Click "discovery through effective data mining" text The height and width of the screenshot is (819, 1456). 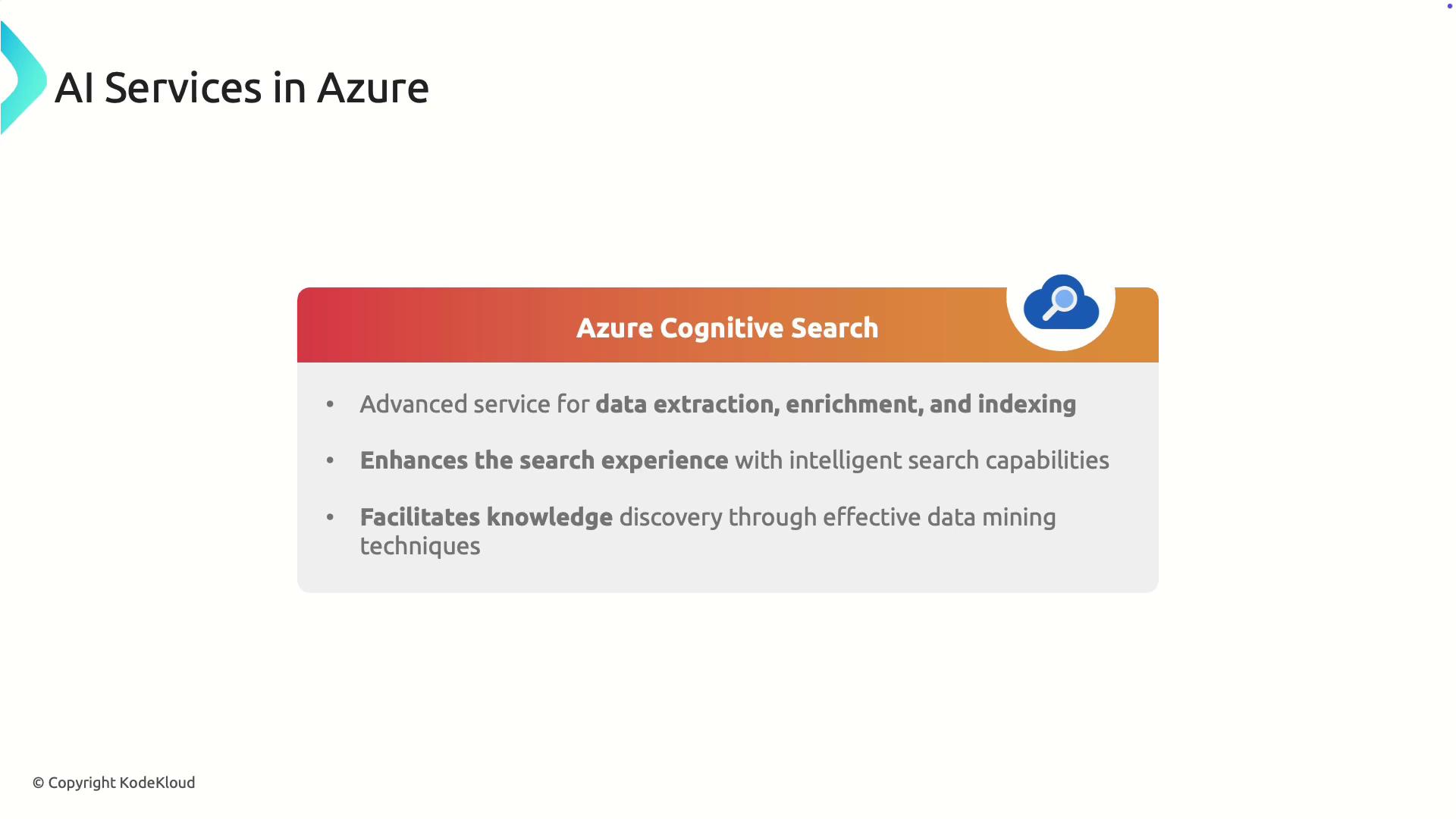837,517
